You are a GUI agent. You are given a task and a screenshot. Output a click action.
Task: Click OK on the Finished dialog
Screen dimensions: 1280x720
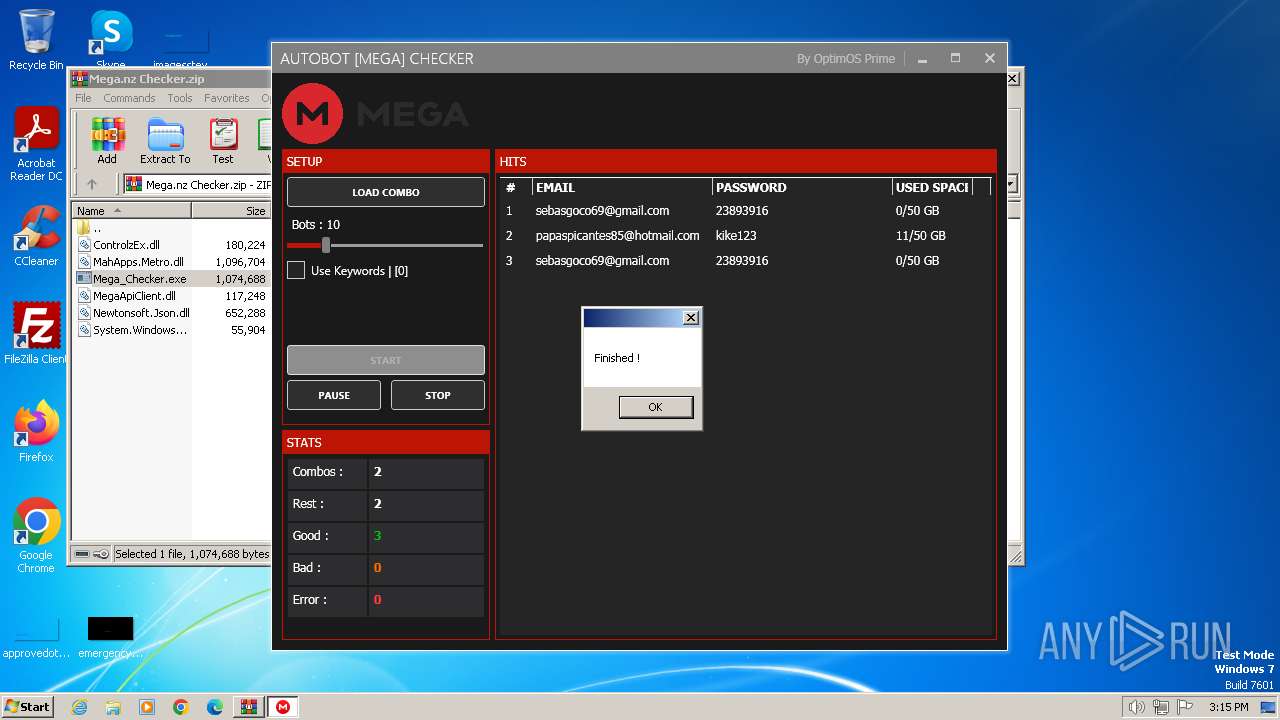[655, 407]
